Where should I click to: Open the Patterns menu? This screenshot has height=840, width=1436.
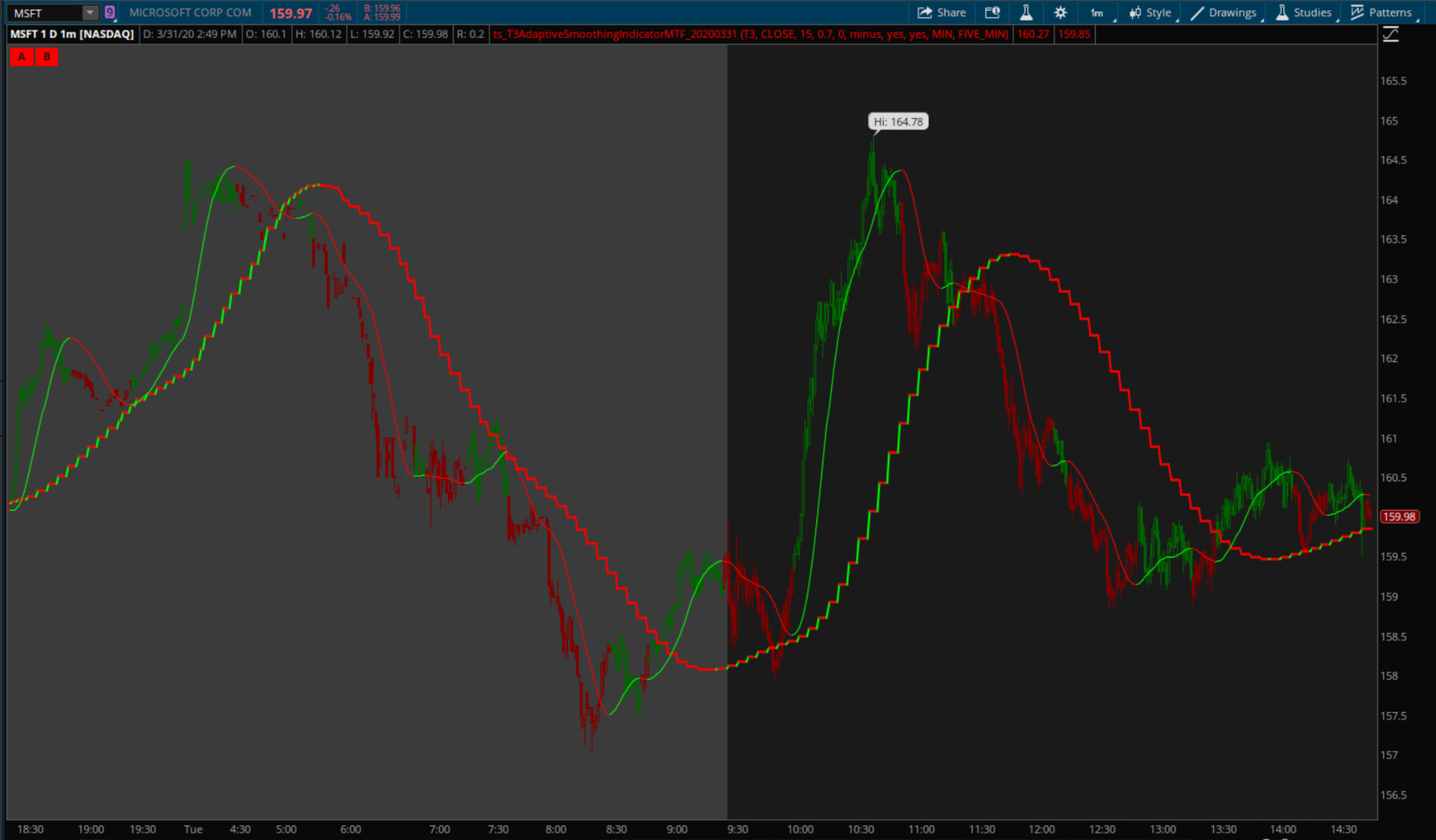[x=1382, y=13]
